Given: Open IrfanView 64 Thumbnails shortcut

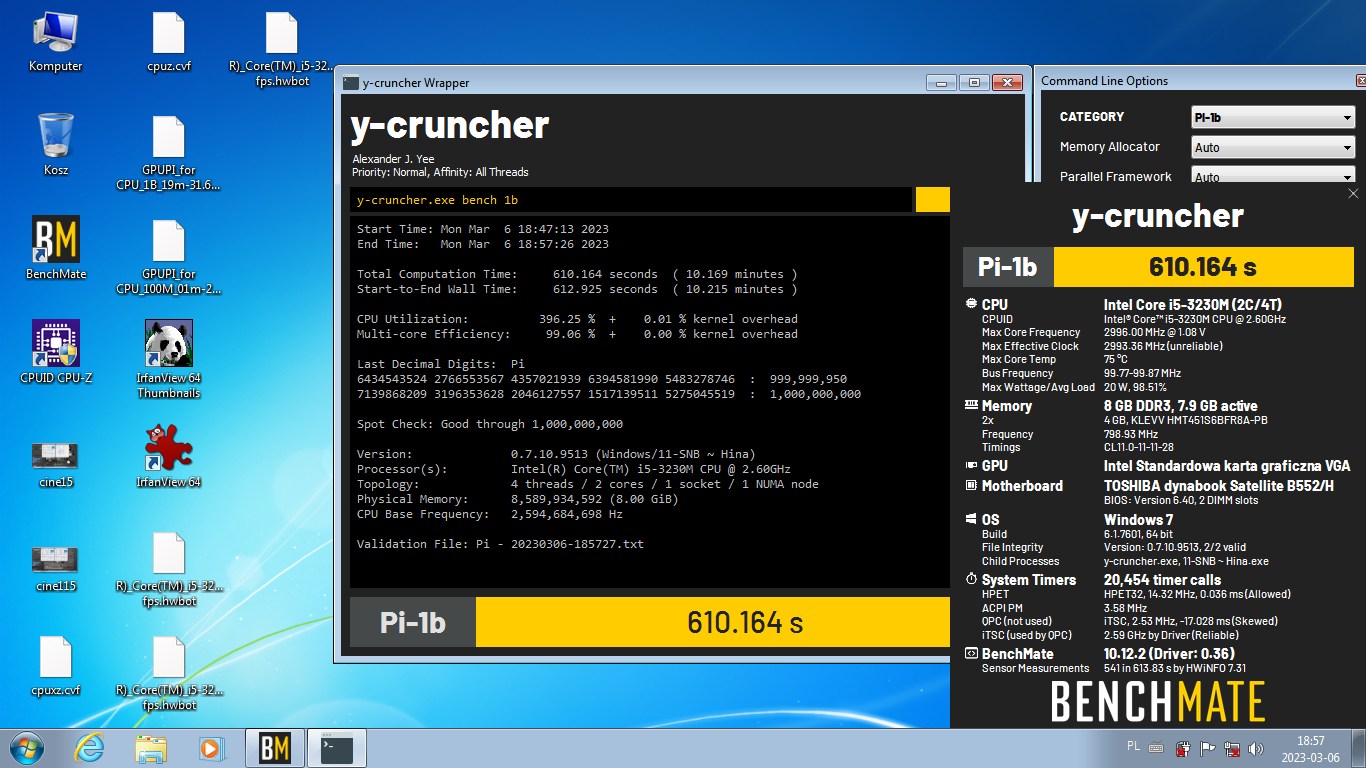Looking at the screenshot, I should click(168, 359).
